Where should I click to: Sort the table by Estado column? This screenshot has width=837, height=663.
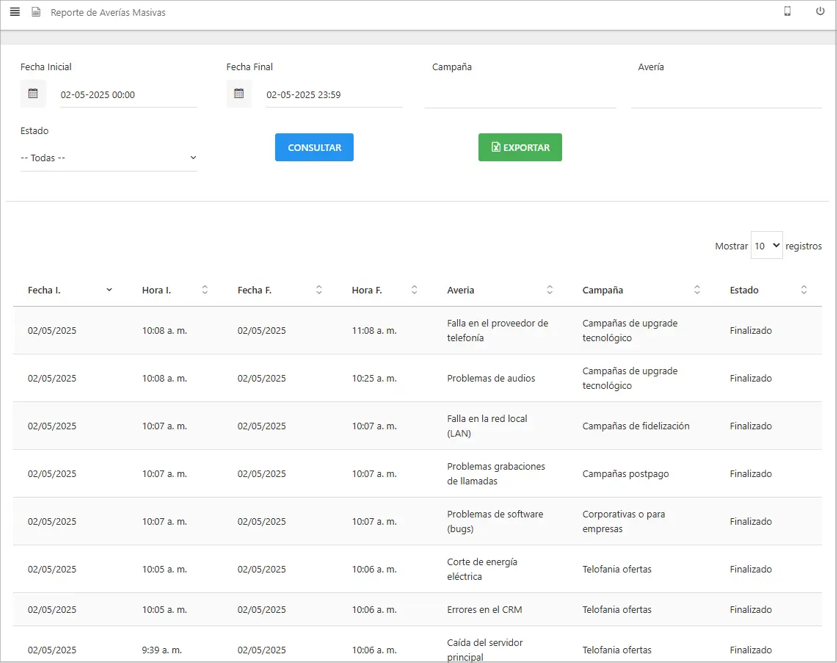803,290
